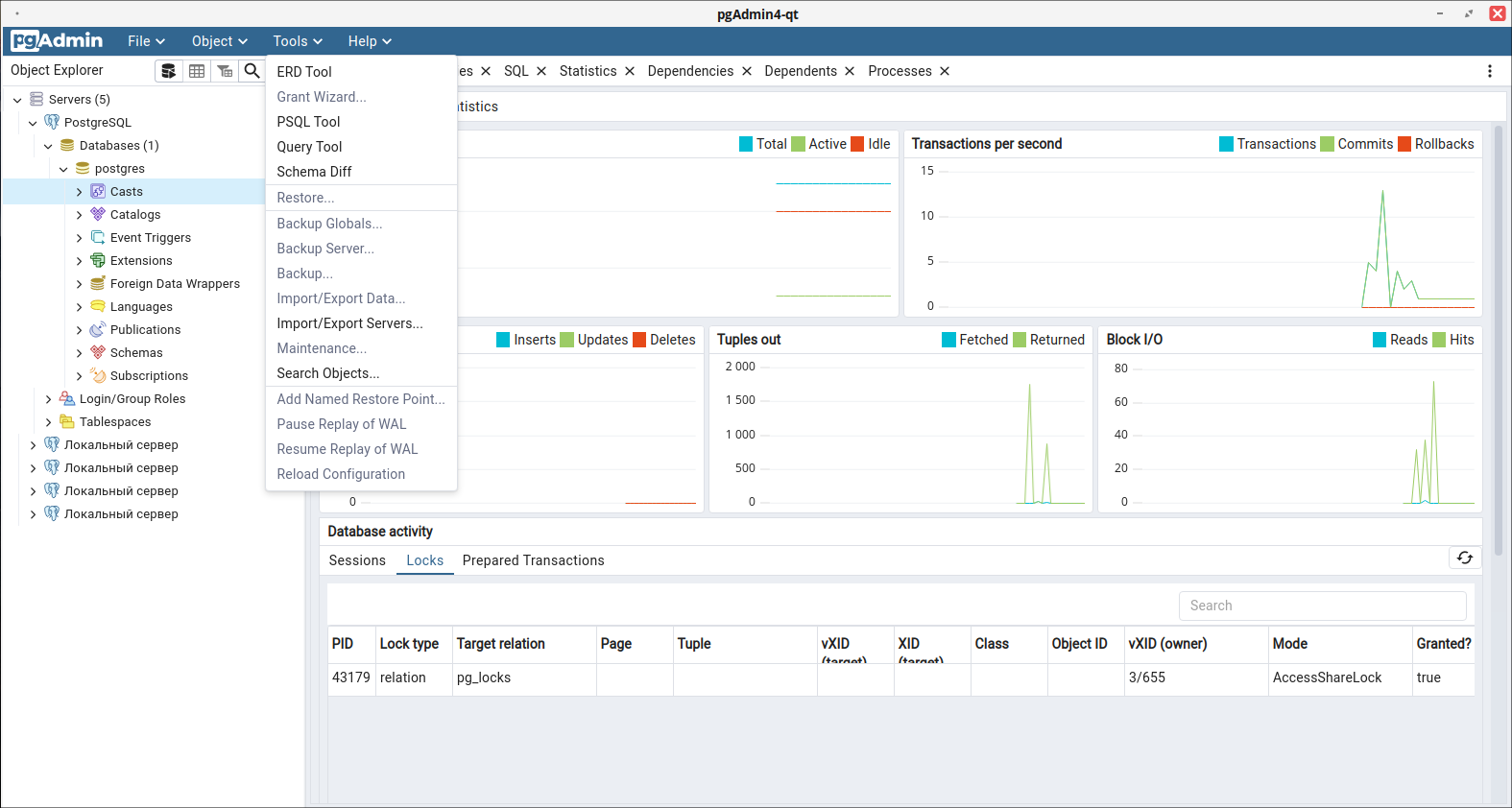1512x808 pixels.
Task: Toggle the Reads legend swatch
Action: coord(1380,340)
